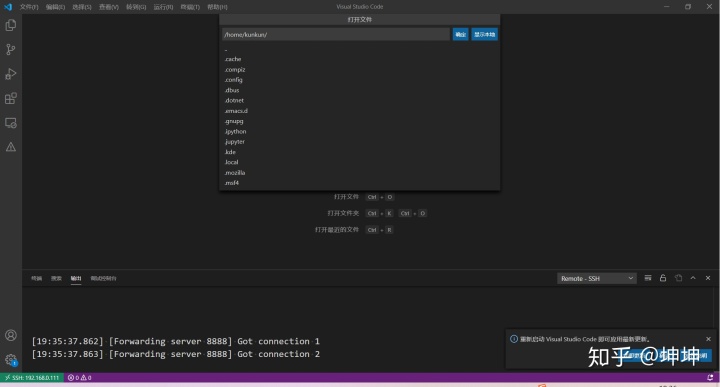Click the 打开文件夹 shortcut hint text
The image size is (720, 387).
[x=343, y=213]
